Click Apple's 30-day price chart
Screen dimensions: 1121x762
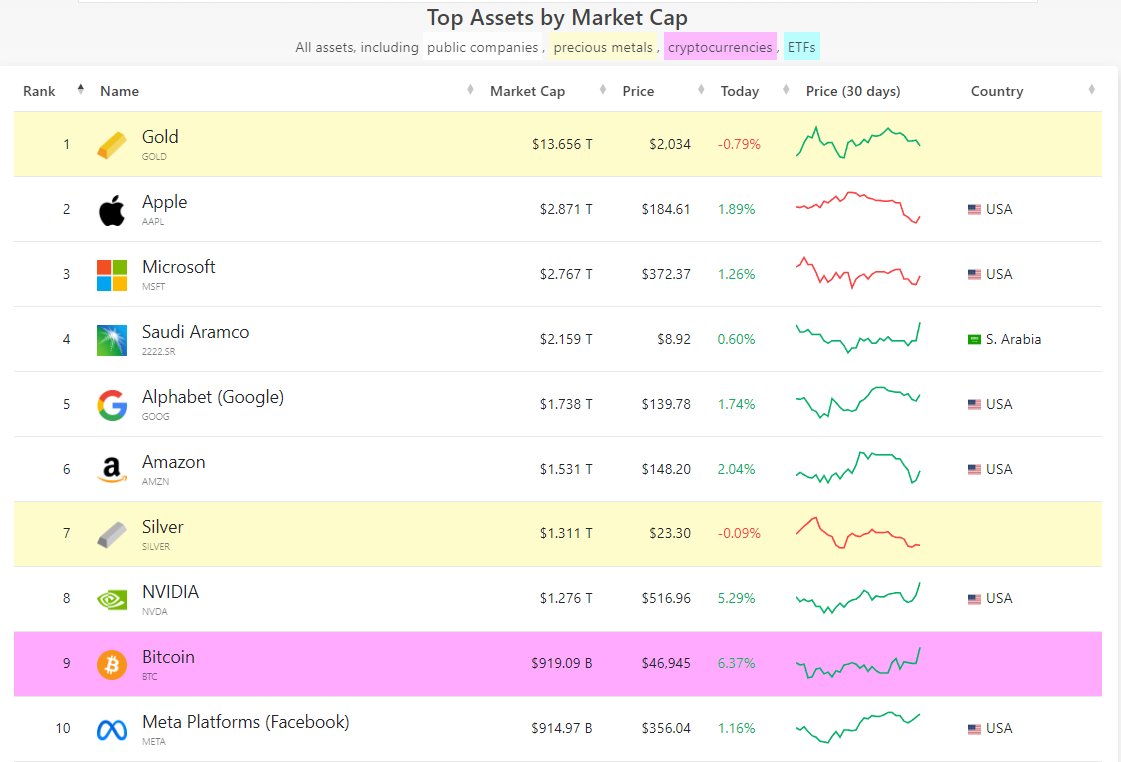[x=858, y=207]
